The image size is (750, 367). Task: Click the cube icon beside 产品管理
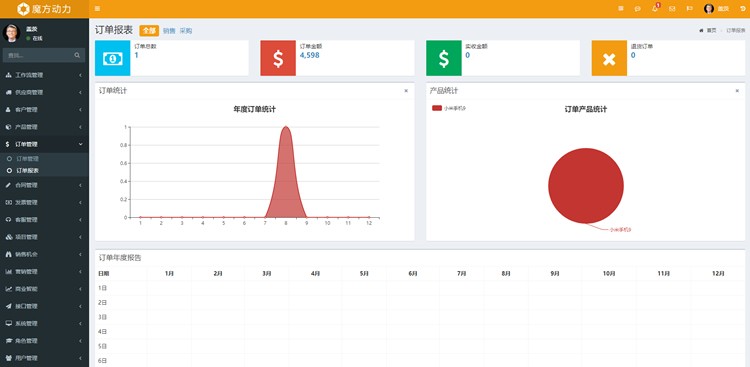coord(8,127)
